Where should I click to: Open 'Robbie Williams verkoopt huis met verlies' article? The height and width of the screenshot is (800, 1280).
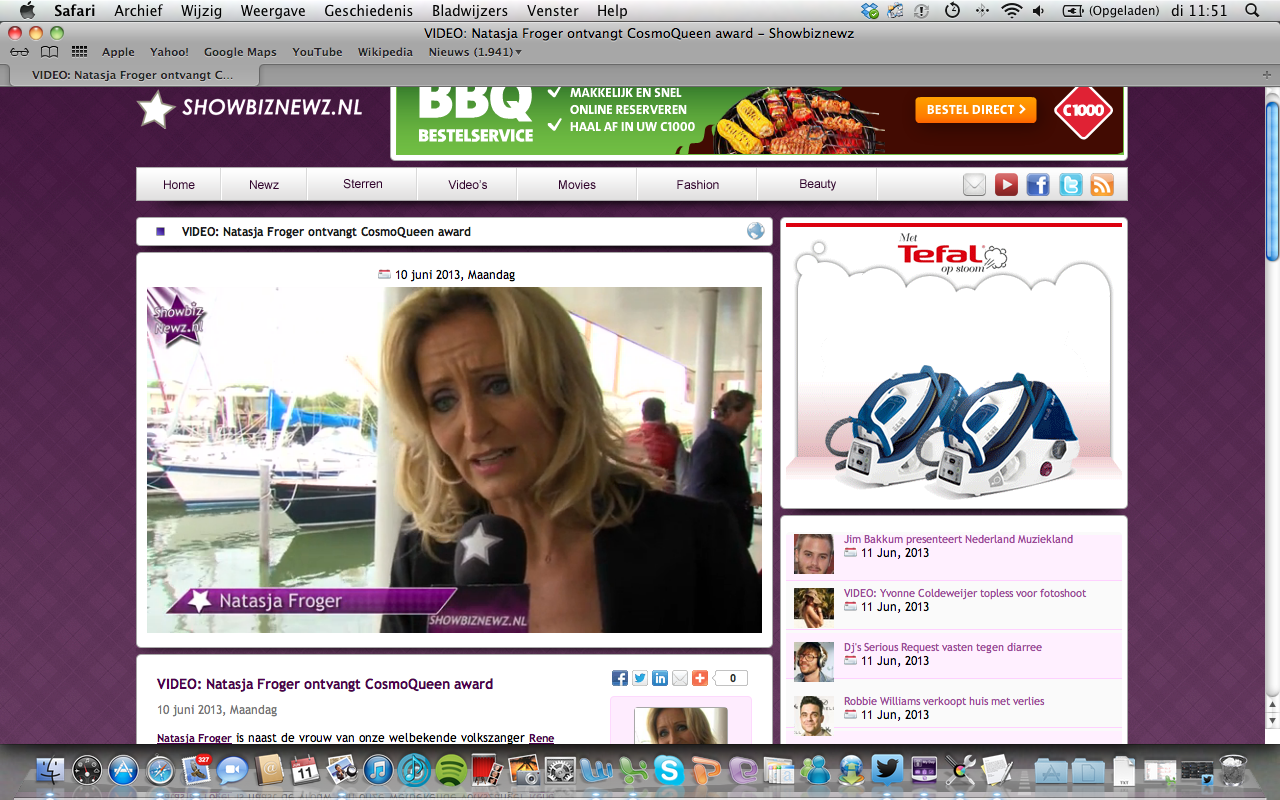(944, 701)
